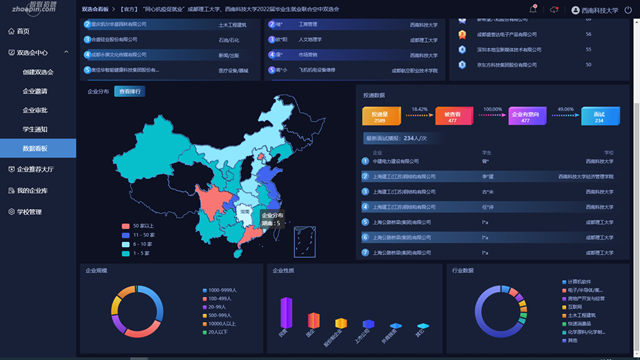The width and height of the screenshot is (640, 360).
Task: Open the notification bell icon
Action: tap(533, 9)
